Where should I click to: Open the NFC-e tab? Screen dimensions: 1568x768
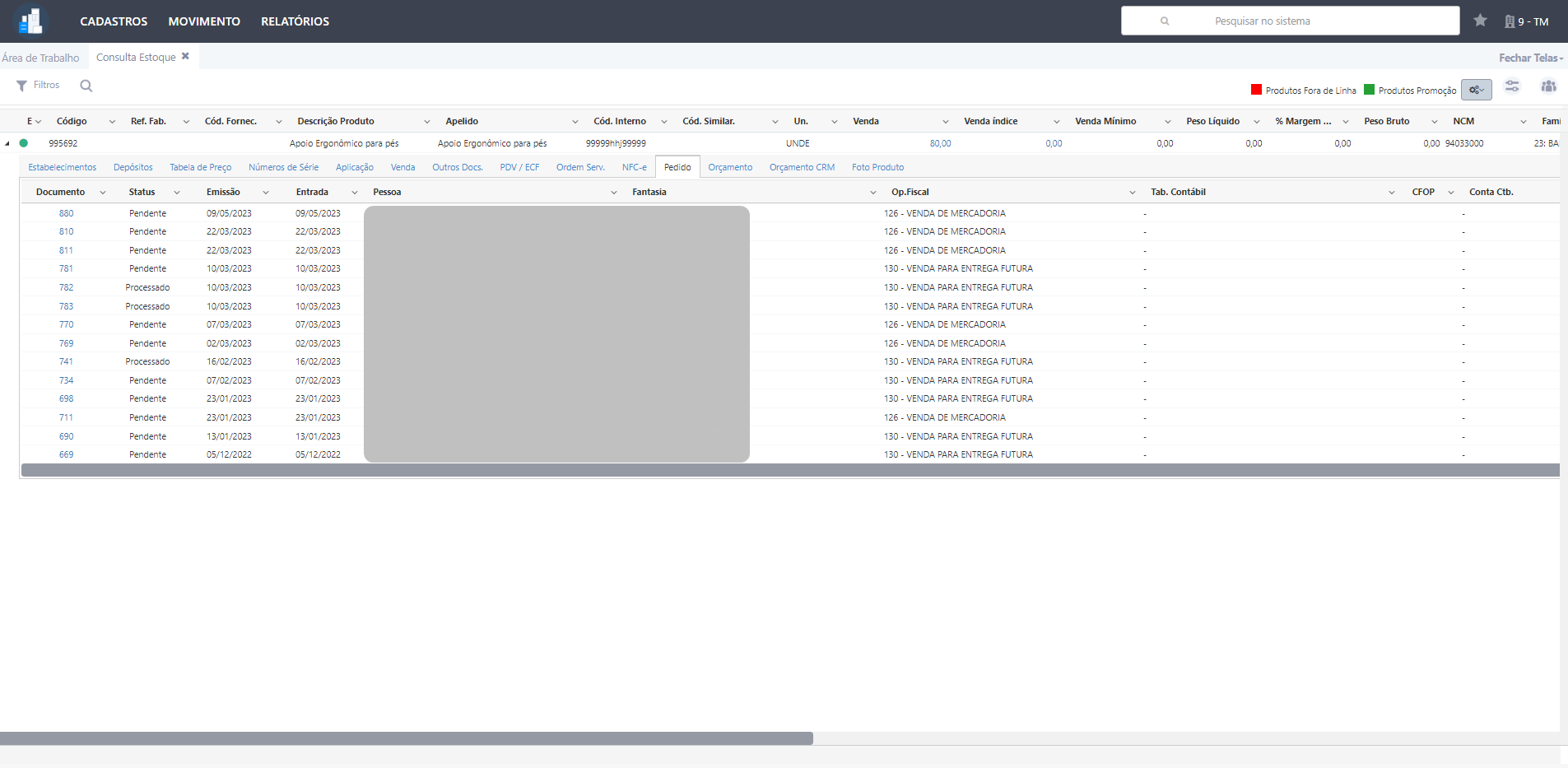coord(634,167)
